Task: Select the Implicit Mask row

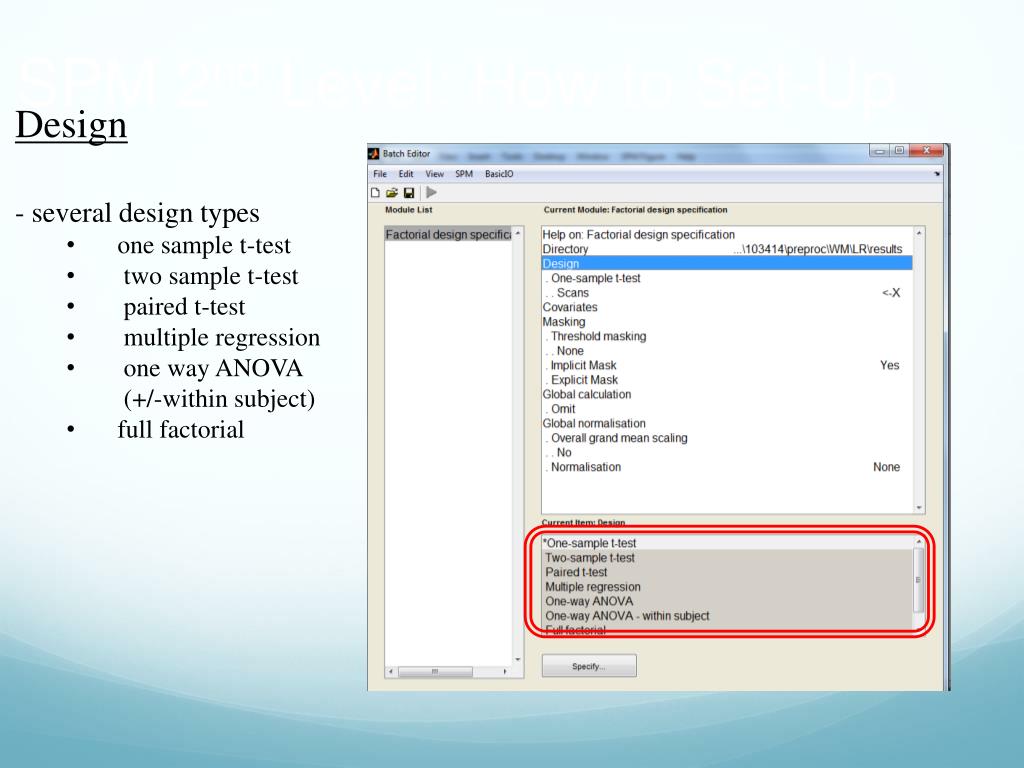Action: click(727, 365)
